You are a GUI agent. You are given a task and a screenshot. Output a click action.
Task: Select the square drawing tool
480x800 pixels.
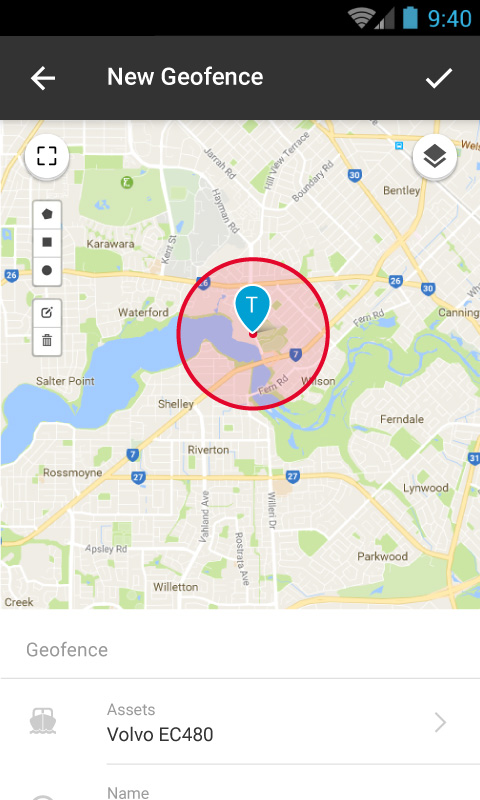(x=47, y=242)
